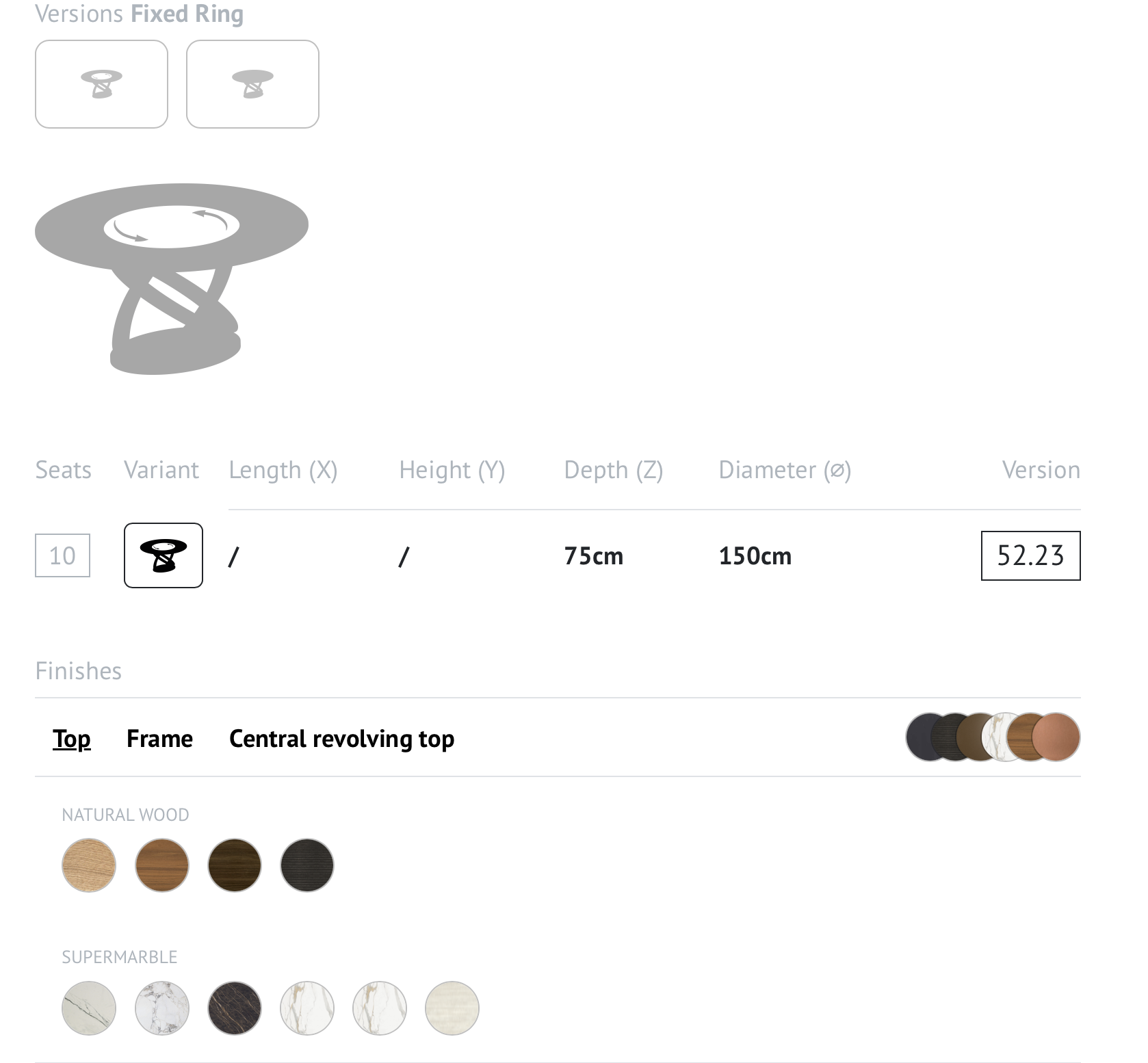
Task: Select the first table version with revolving center
Action: point(101,84)
